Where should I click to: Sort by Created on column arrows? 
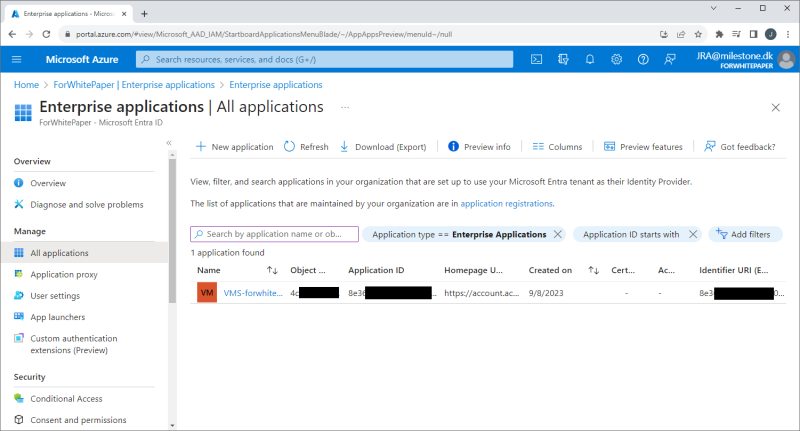point(593,270)
